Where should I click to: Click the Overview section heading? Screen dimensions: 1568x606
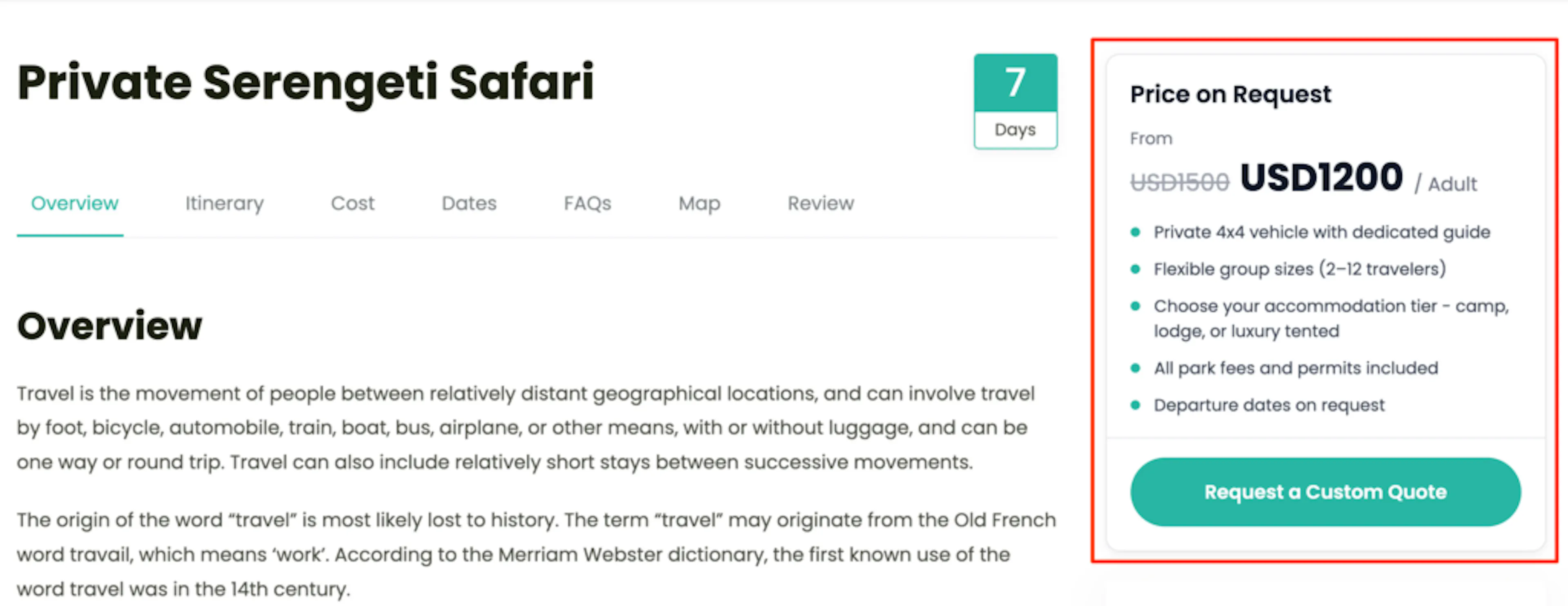(109, 326)
